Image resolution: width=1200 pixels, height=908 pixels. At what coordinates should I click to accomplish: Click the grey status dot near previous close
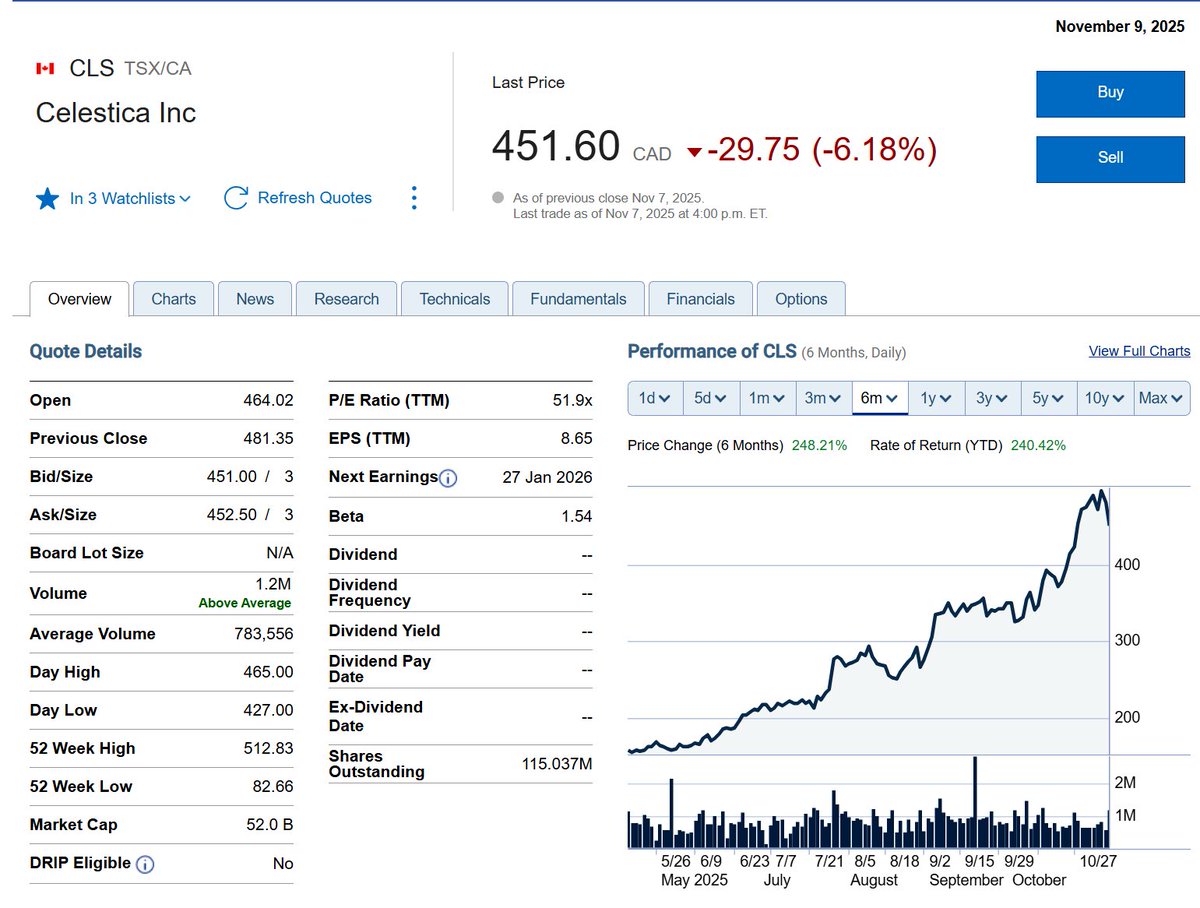498,198
